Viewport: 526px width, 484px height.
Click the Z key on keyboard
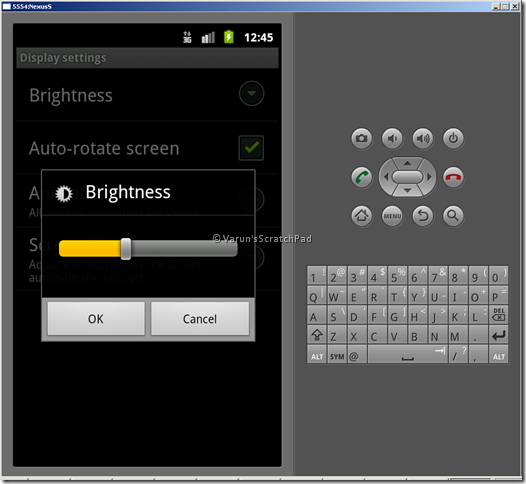(x=337, y=334)
